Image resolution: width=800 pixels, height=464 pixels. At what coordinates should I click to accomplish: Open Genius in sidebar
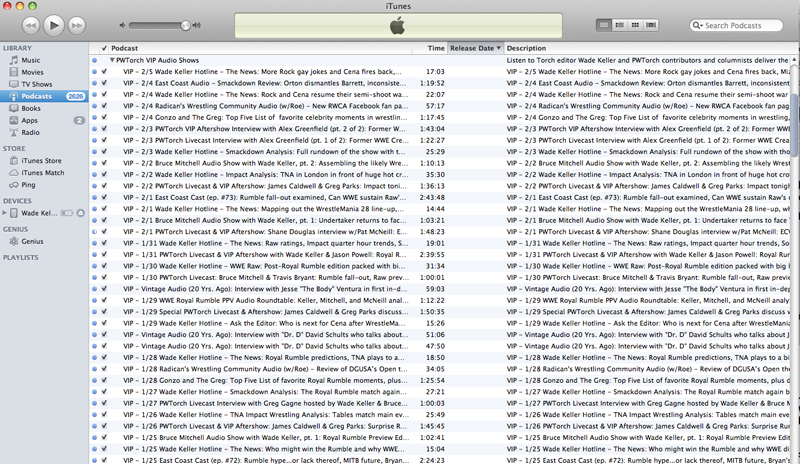click(x=32, y=242)
